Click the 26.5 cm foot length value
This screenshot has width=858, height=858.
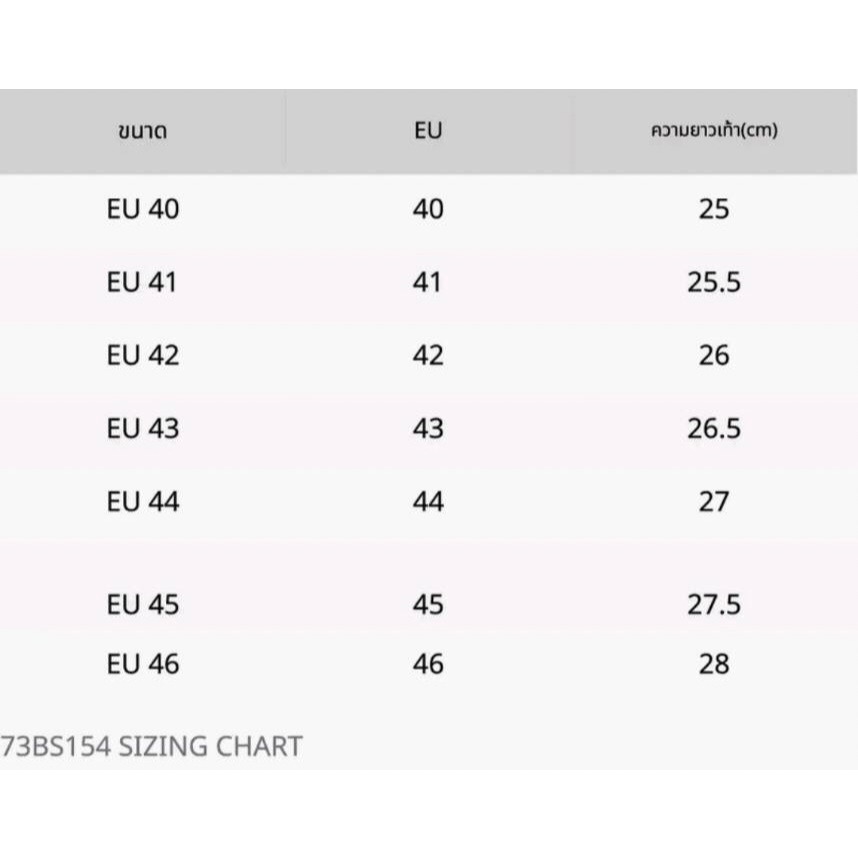714,428
